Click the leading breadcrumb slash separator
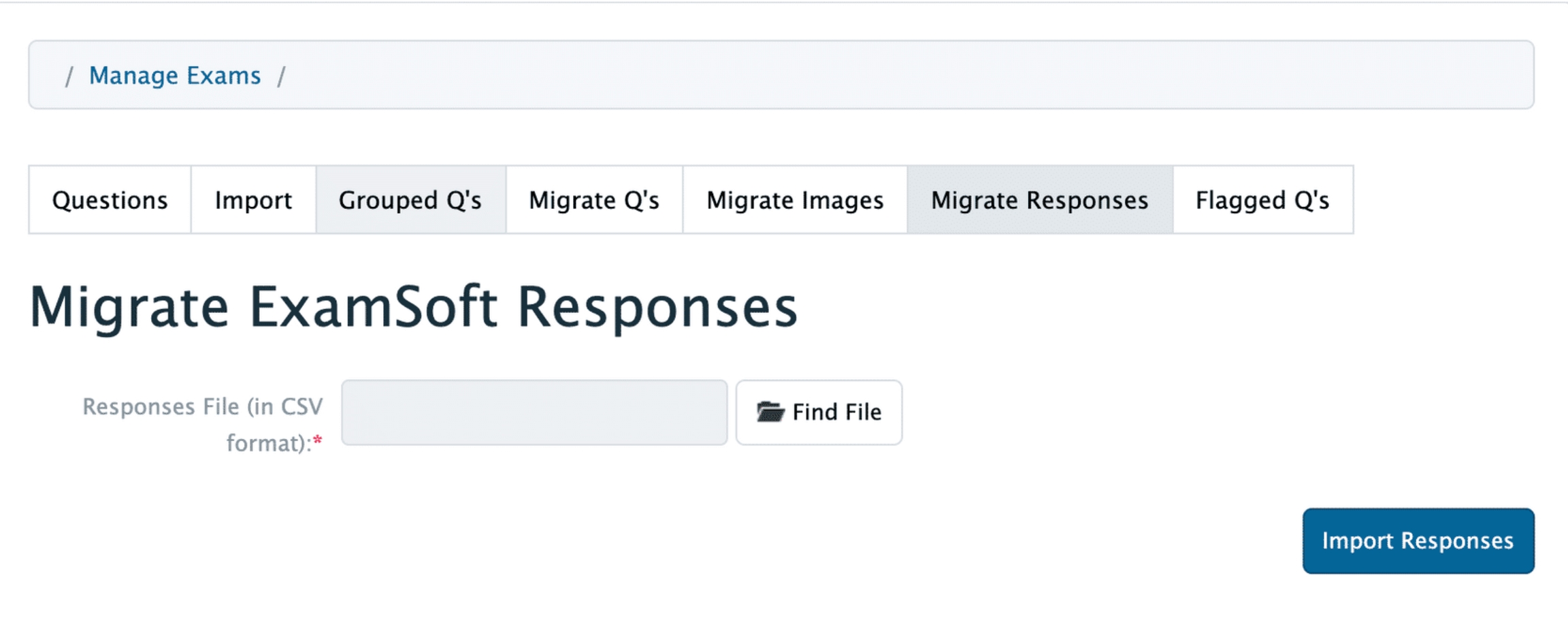The height and width of the screenshot is (620, 1568). [69, 76]
